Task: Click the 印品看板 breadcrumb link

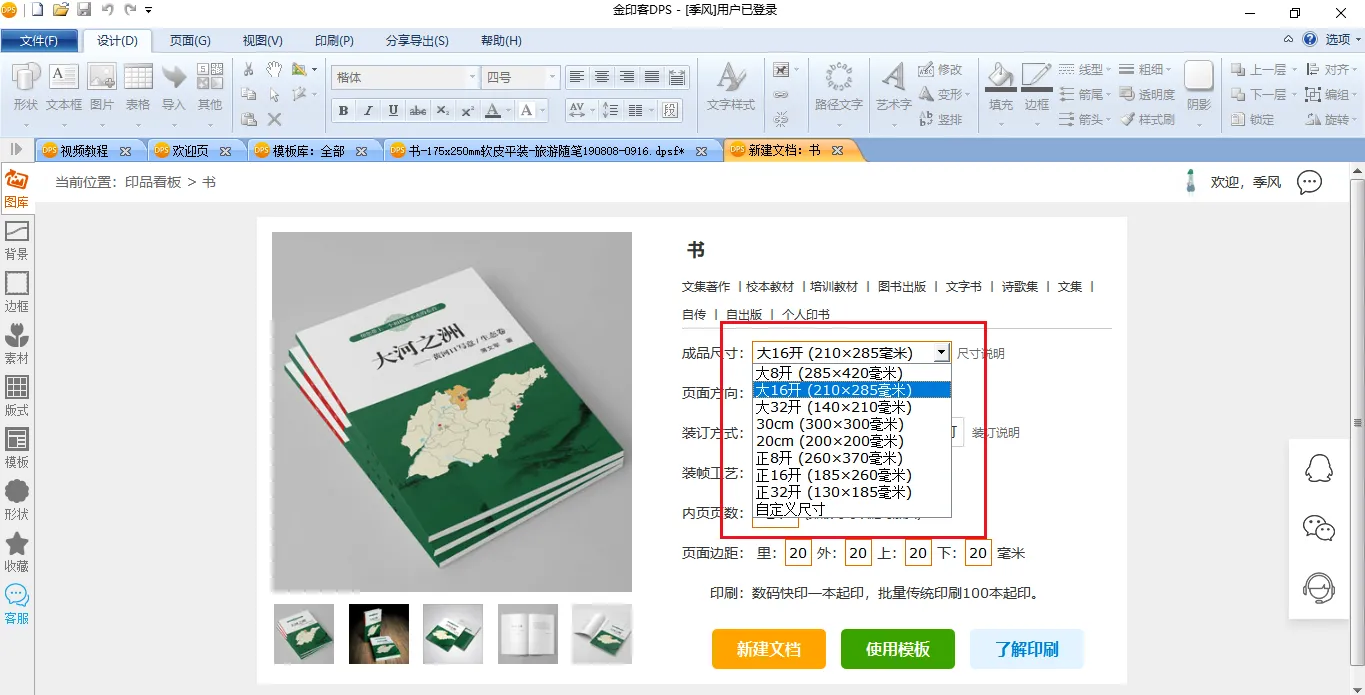Action: click(153, 182)
